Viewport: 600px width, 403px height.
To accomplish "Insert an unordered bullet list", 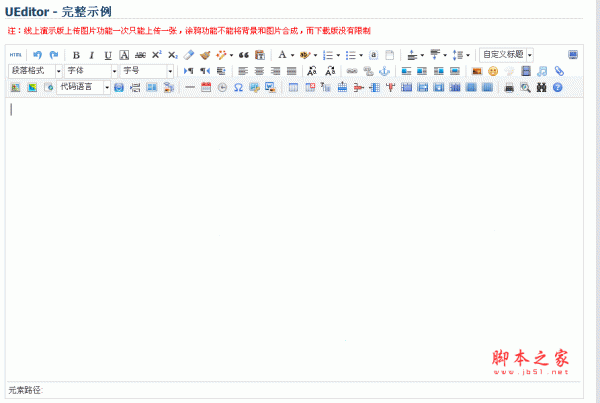I will tap(351, 55).
